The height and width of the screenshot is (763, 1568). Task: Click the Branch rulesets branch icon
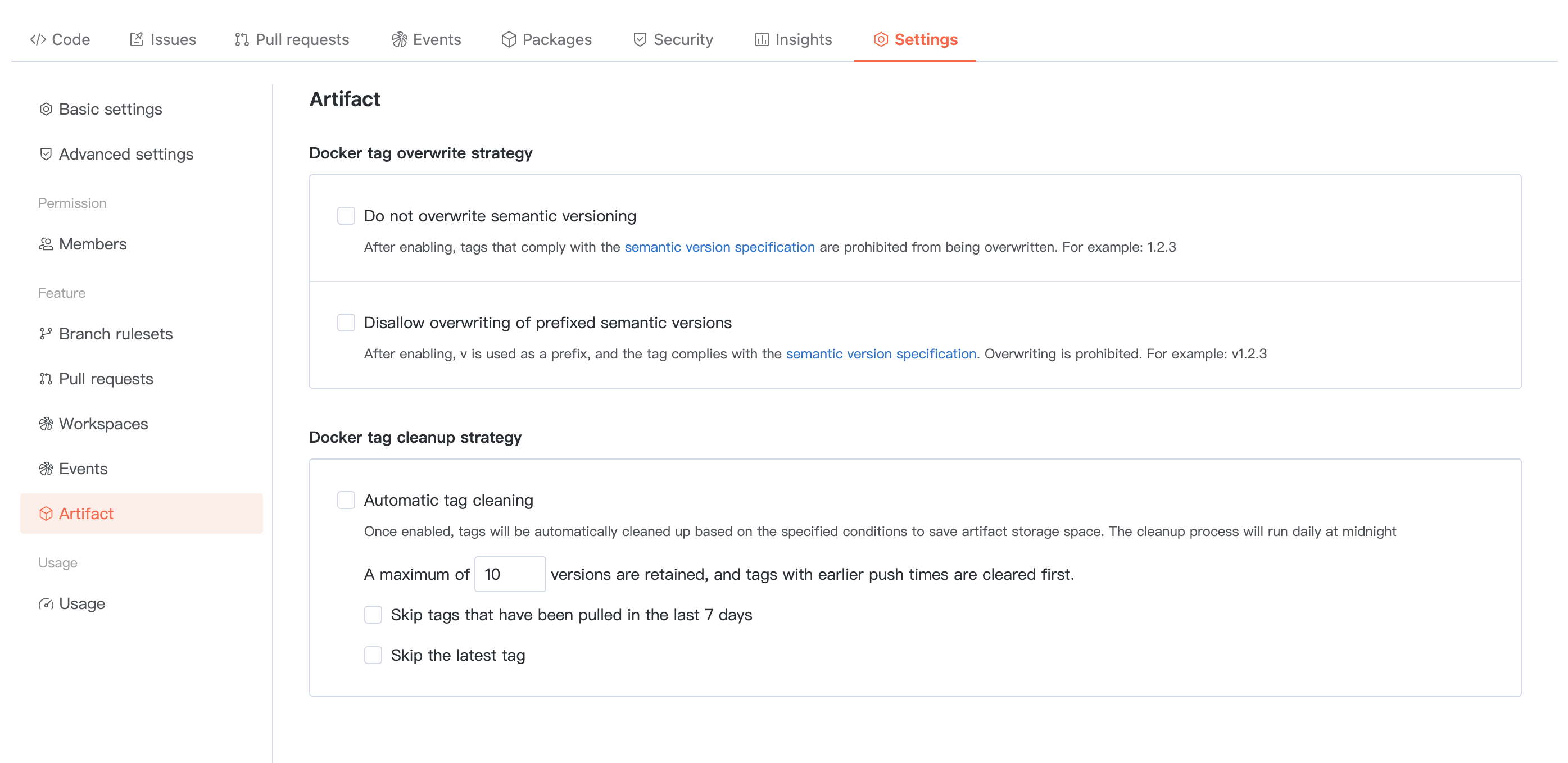coord(46,333)
